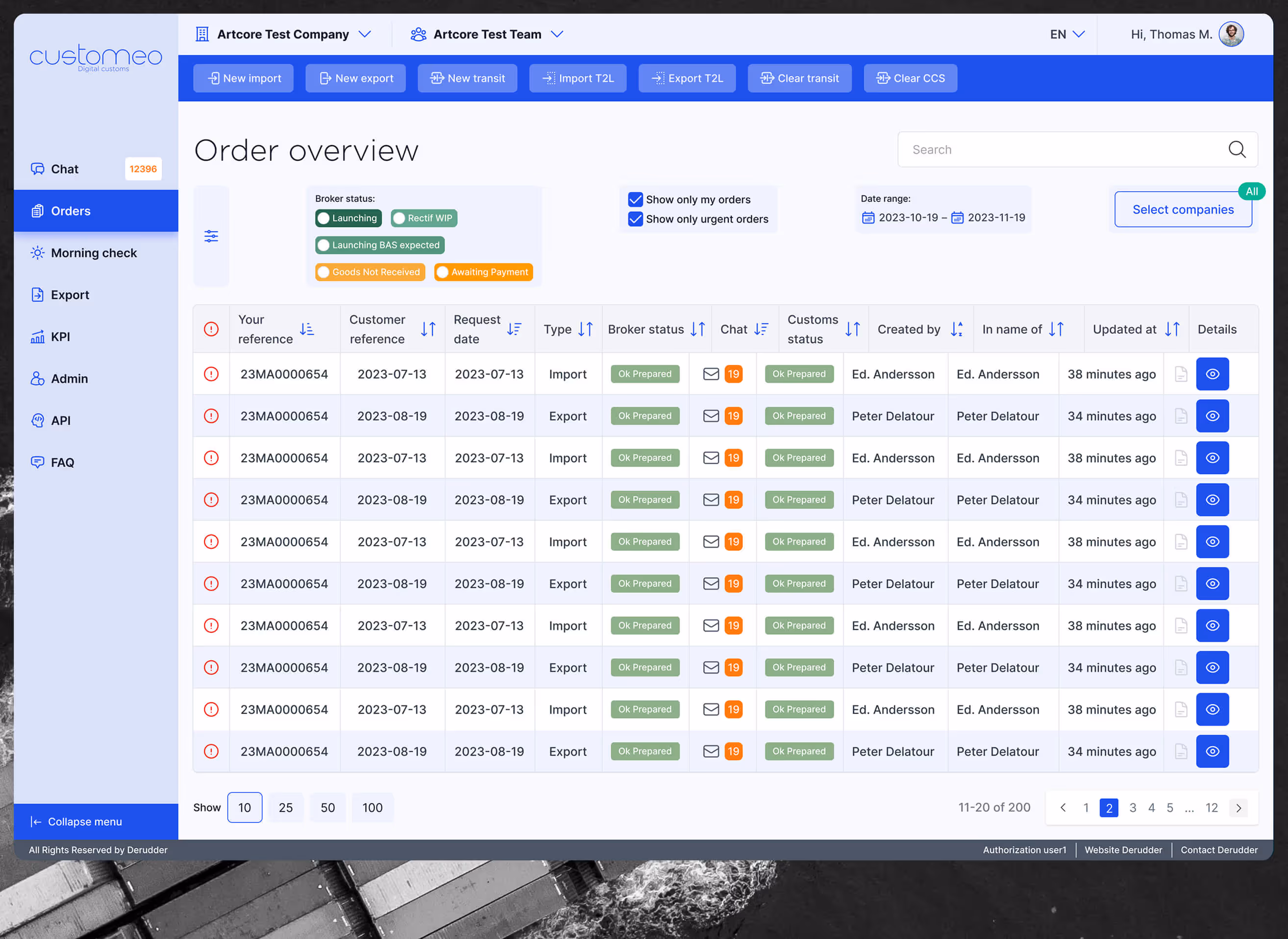Click the New import button
The image size is (1288, 939).
[x=243, y=78]
